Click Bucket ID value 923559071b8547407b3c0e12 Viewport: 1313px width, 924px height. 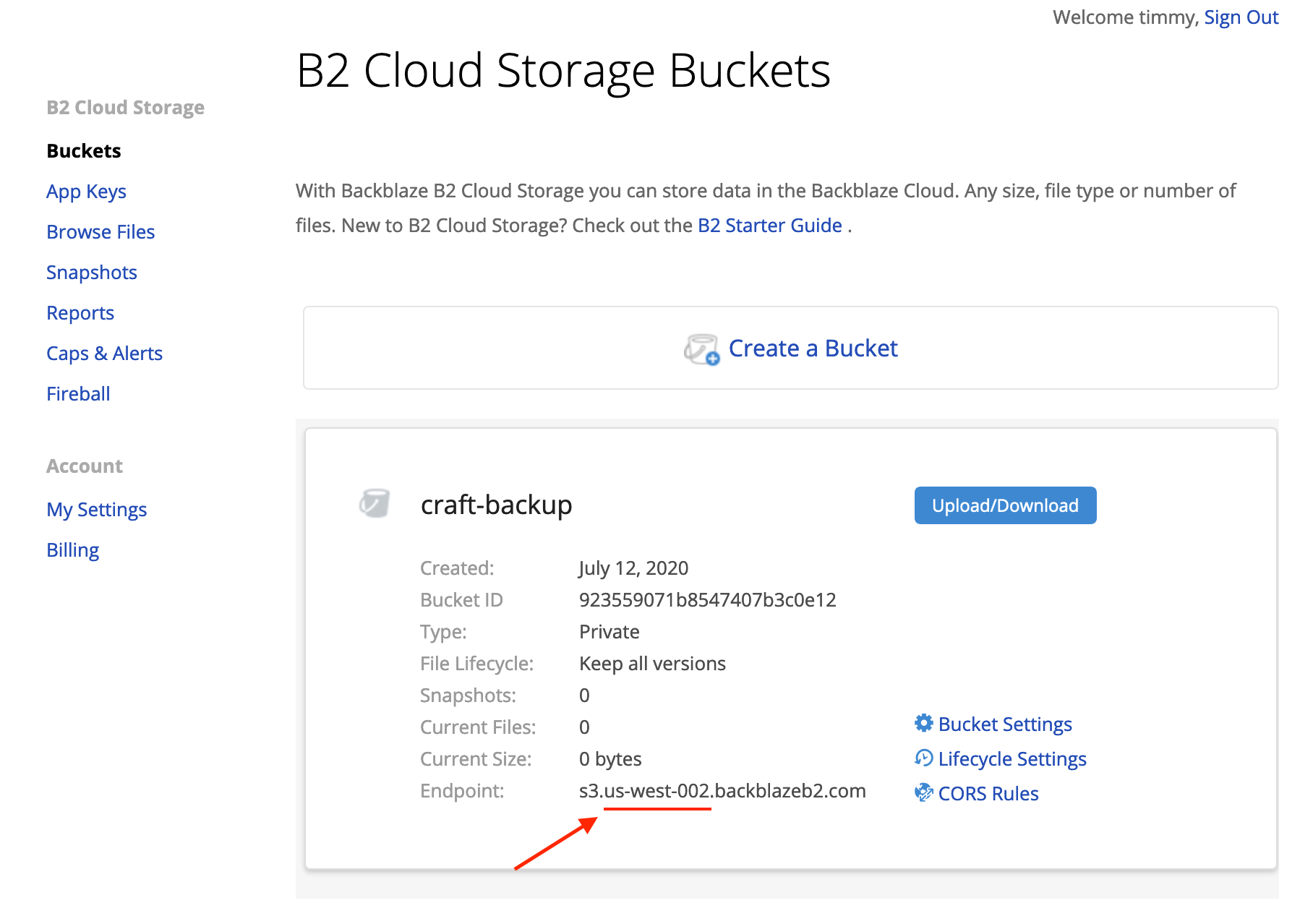[707, 600]
